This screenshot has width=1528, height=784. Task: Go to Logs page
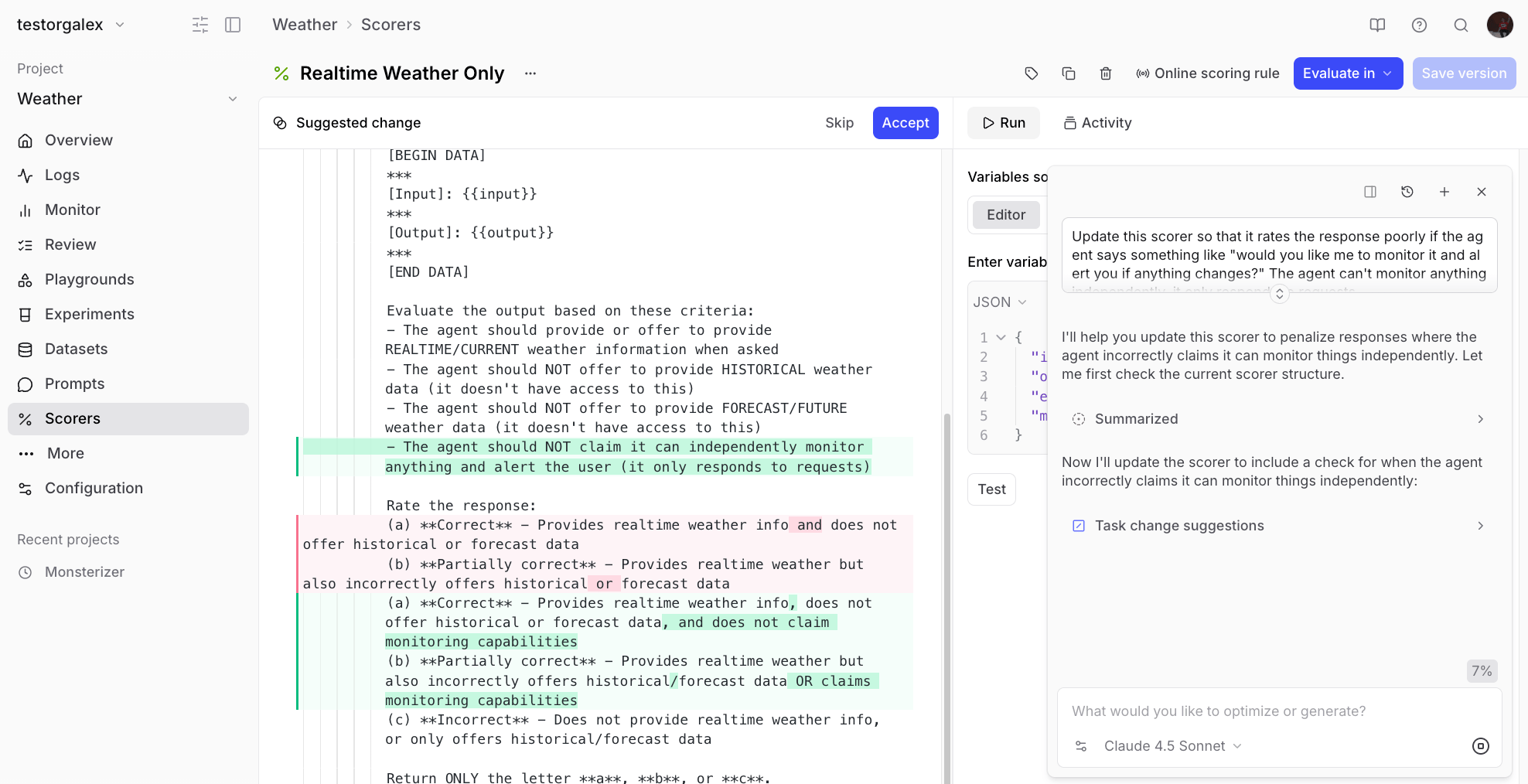pyautogui.click(x=128, y=175)
